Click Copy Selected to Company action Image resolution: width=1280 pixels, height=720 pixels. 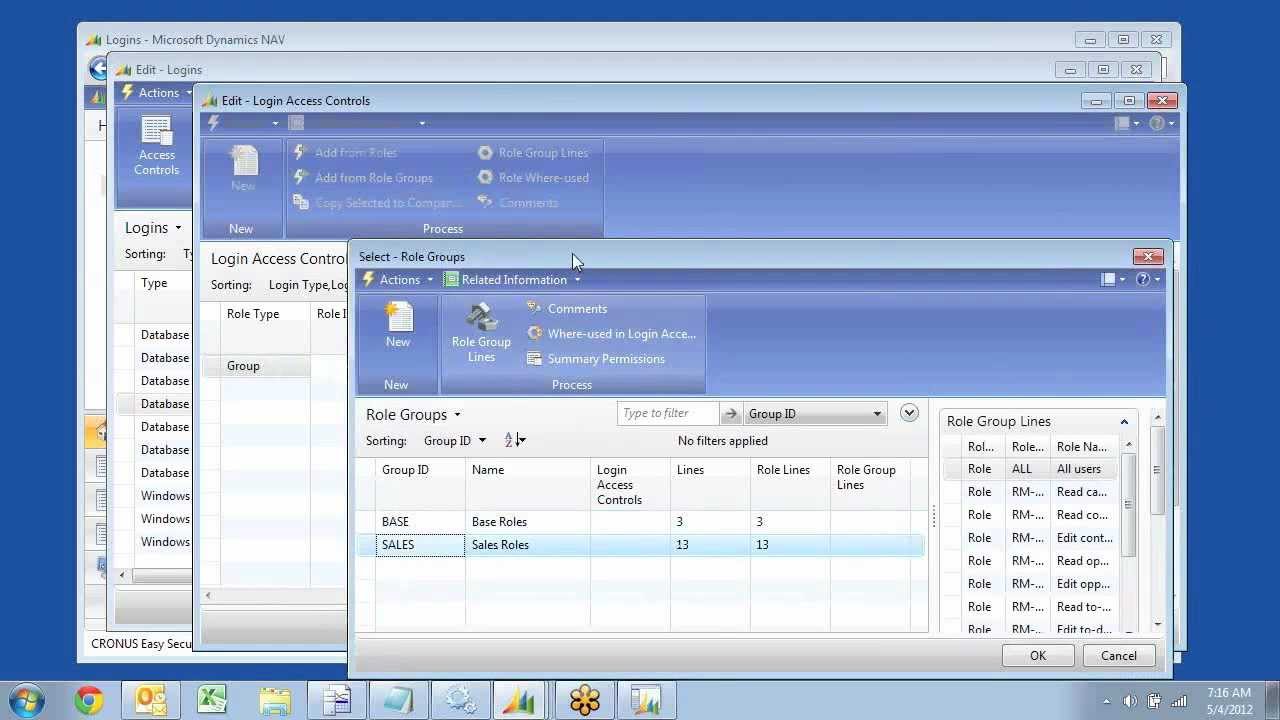[378, 203]
